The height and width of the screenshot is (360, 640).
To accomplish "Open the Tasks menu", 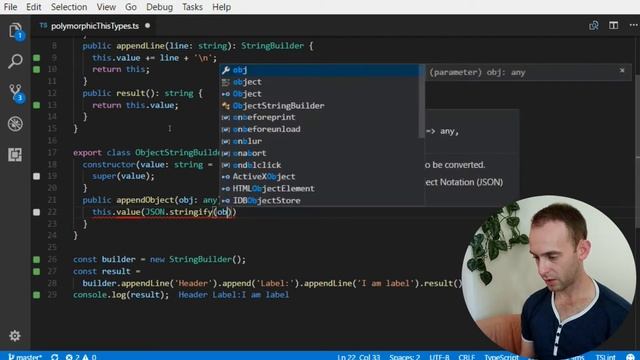I will [192, 7].
